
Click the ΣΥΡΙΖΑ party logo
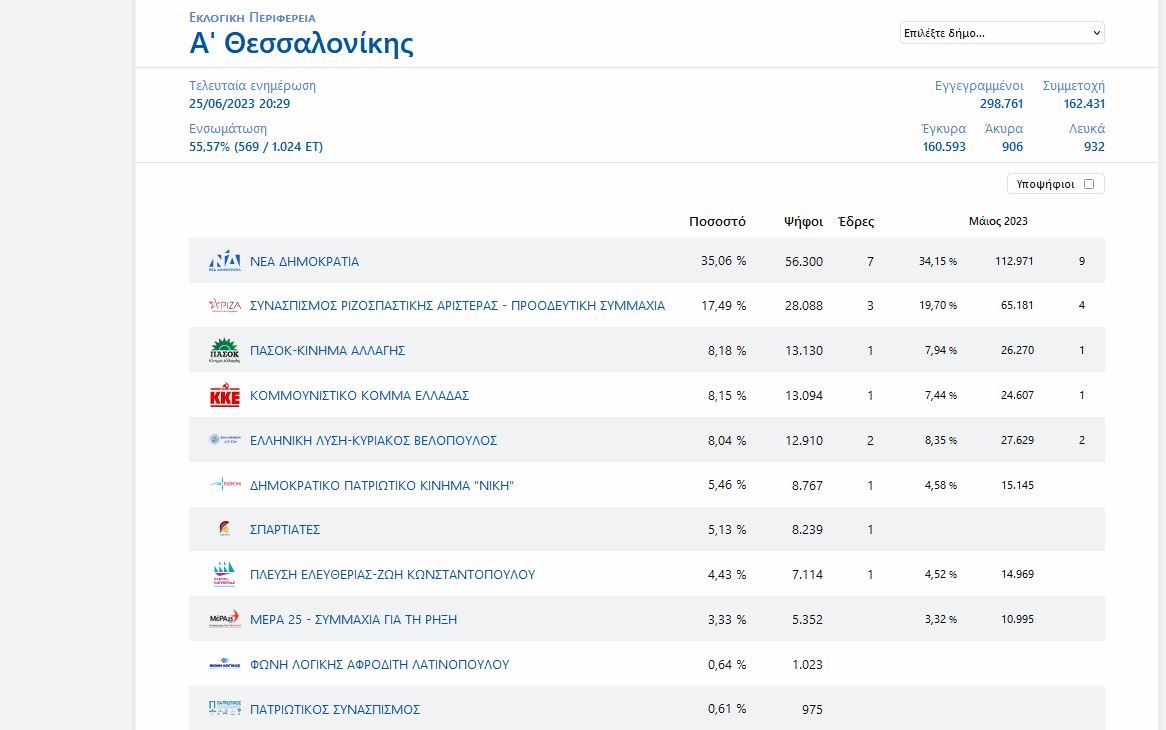(225, 306)
